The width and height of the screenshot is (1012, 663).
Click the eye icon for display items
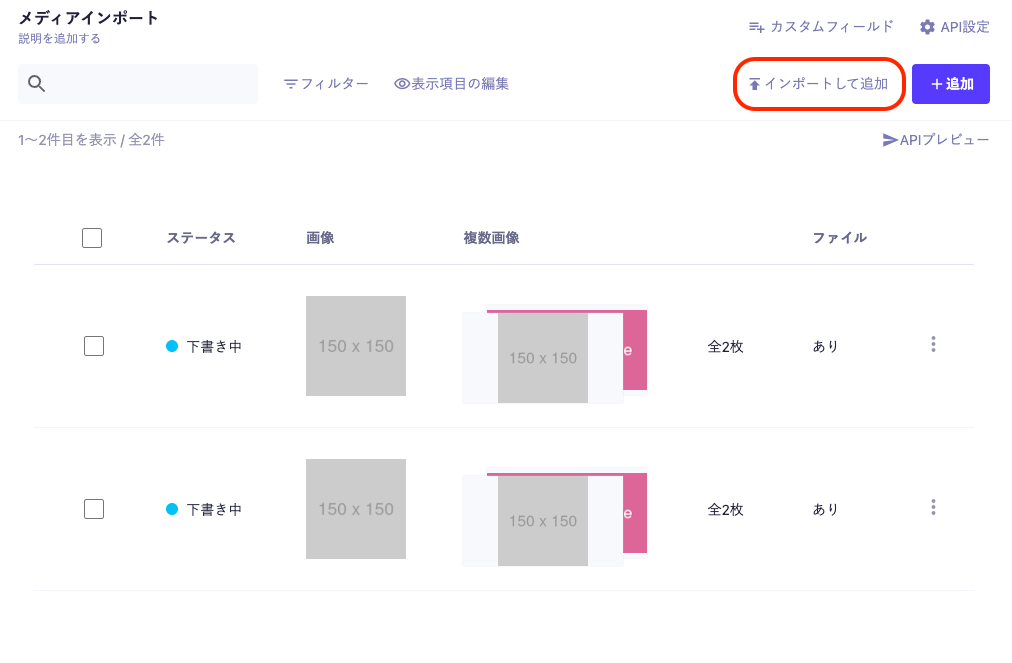tap(402, 84)
